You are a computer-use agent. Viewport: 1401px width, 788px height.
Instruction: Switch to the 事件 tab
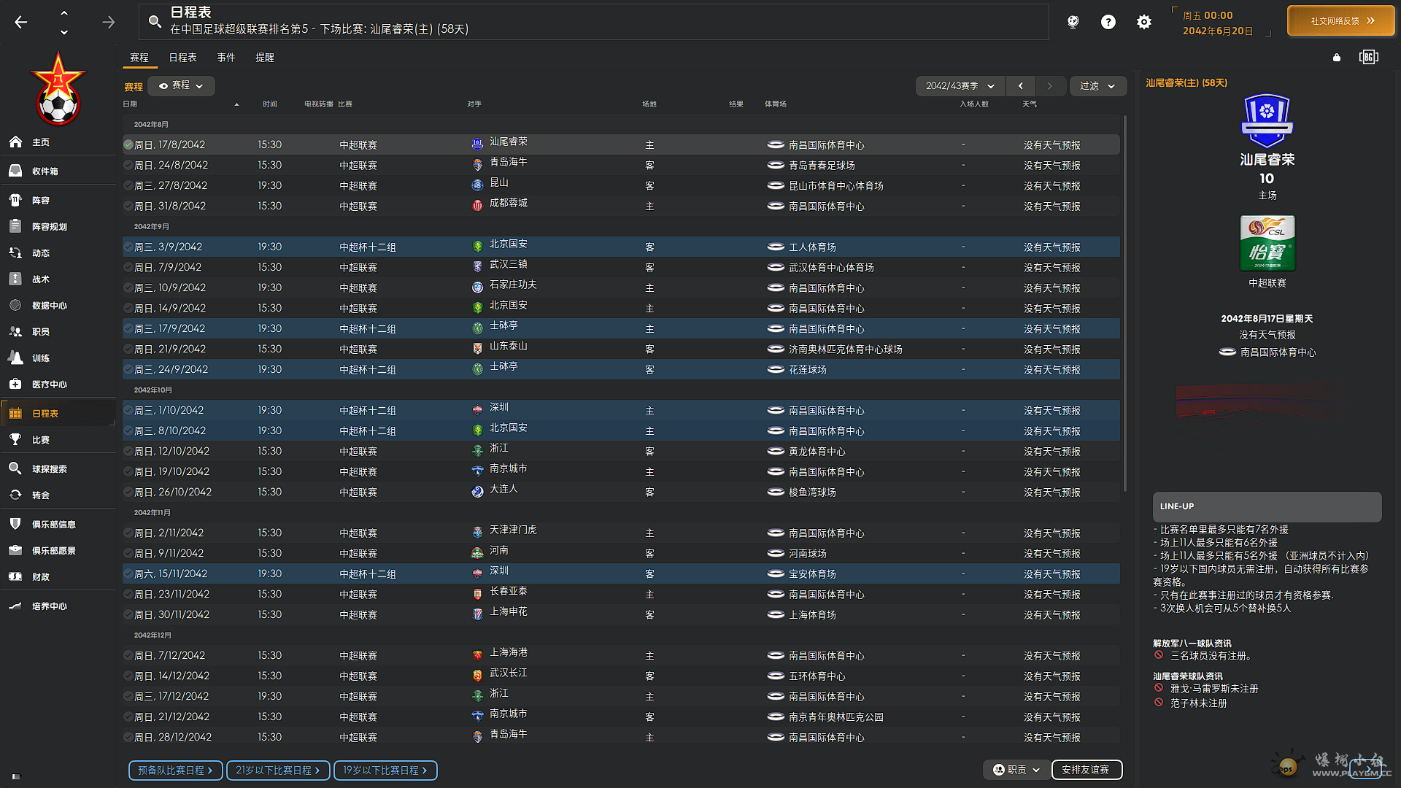coord(226,58)
